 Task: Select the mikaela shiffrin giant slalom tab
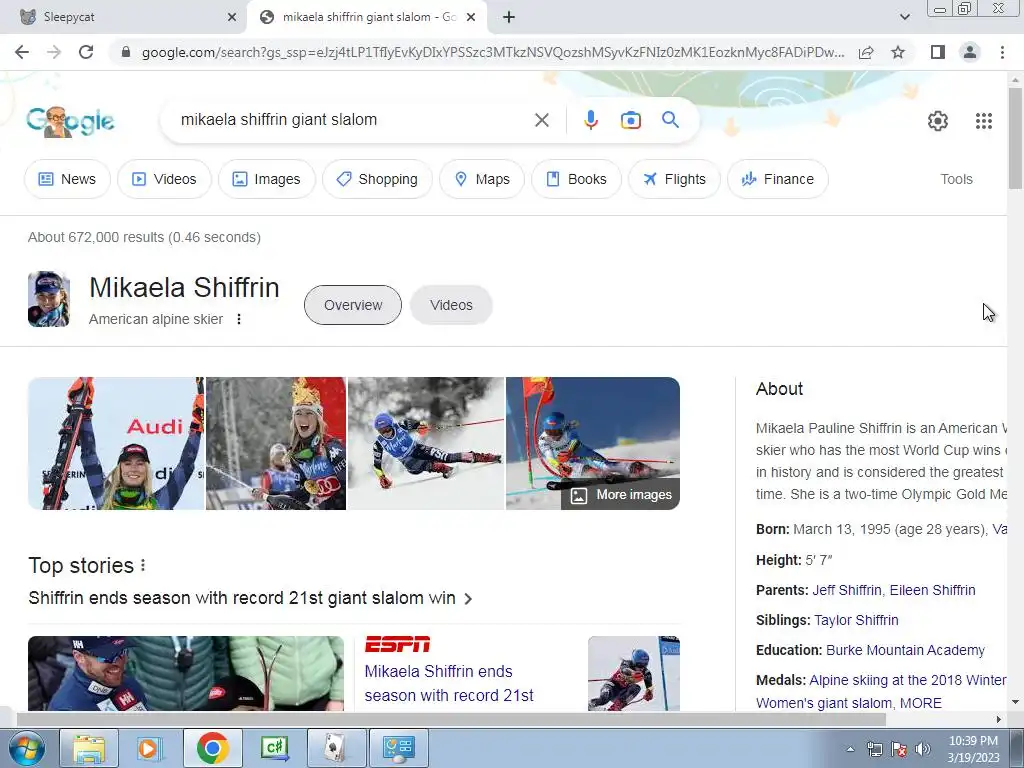[367, 18]
